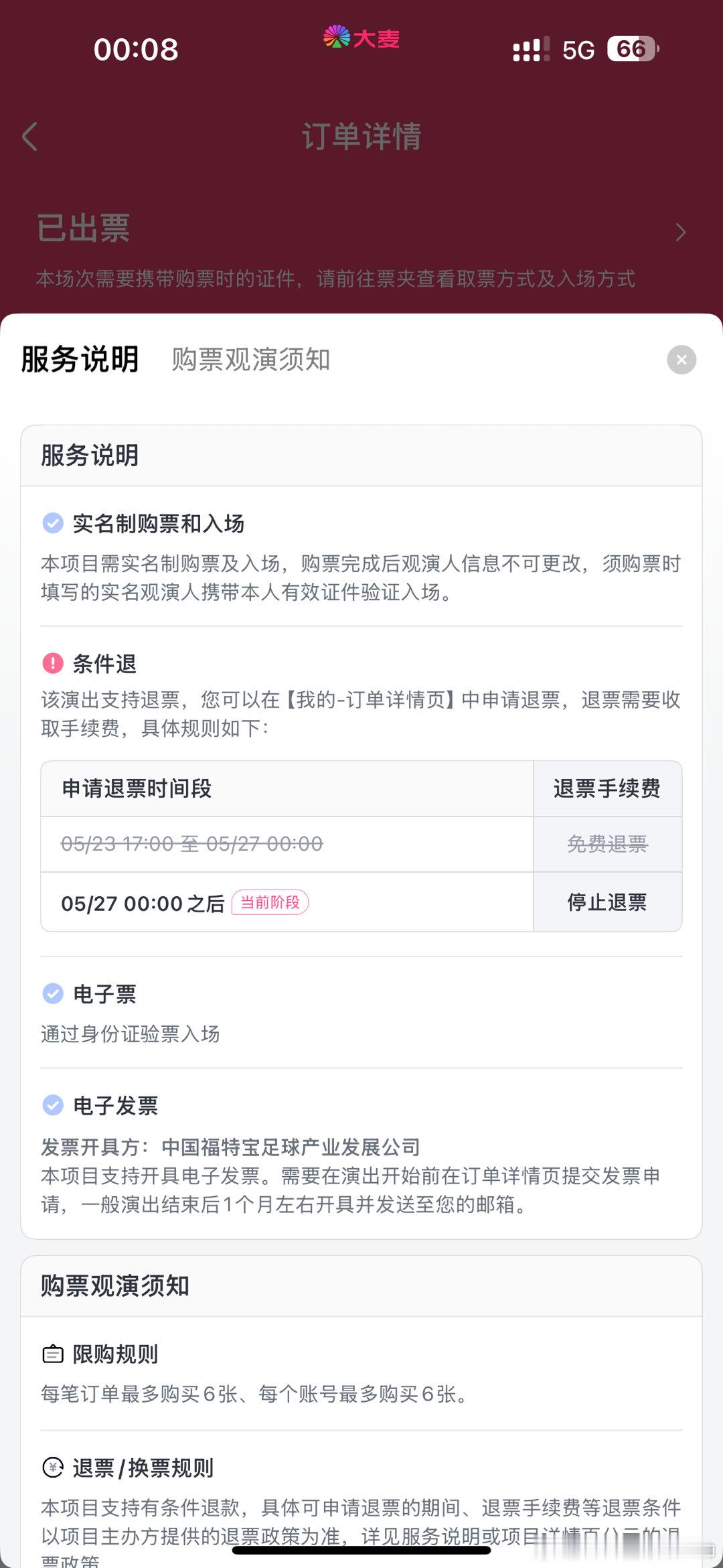Tap the 退票/换票规则 yen icon
Screen dimensions: 723x1568
tap(53, 1468)
